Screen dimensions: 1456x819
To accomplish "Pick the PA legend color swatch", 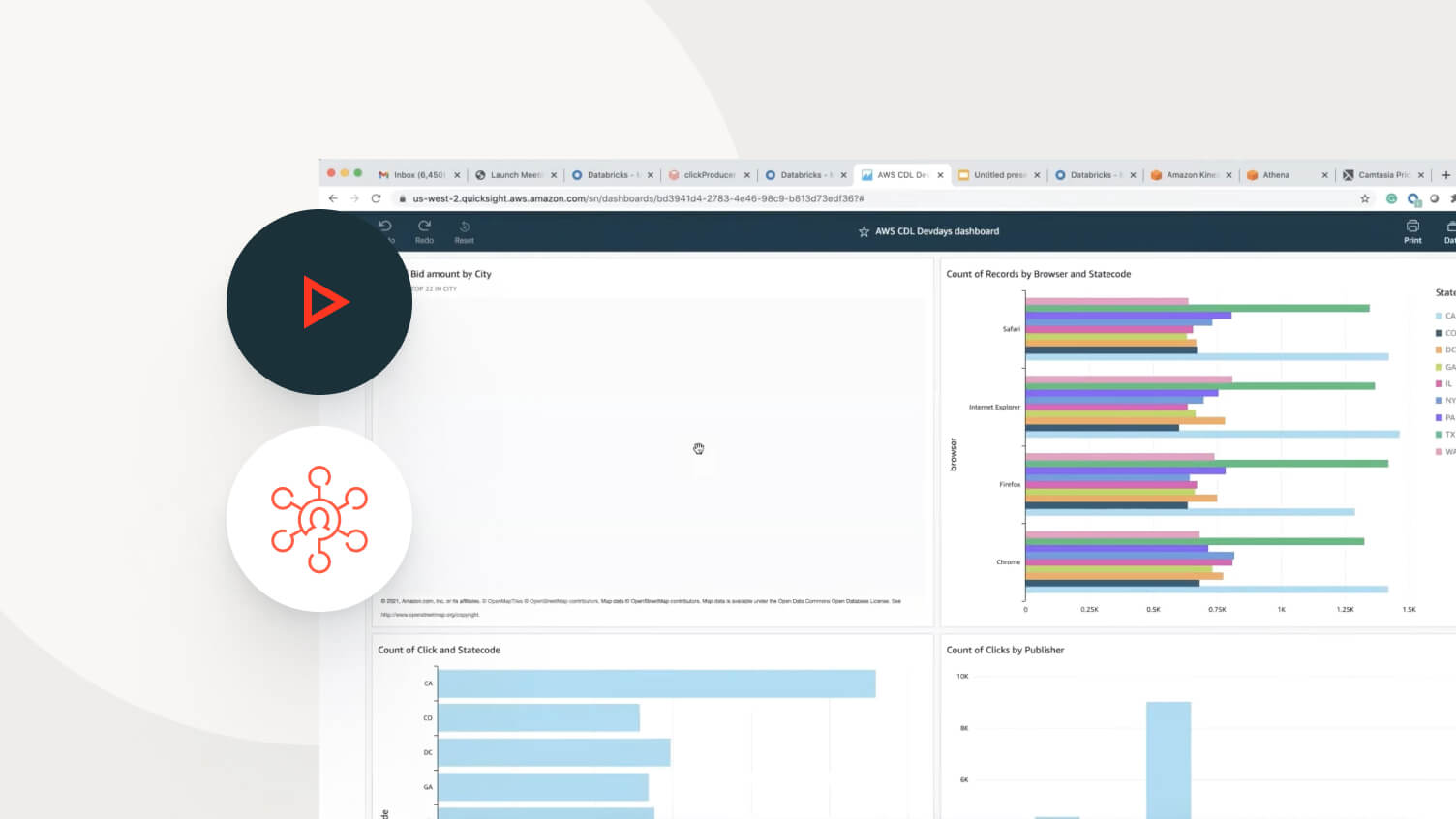I will tap(1439, 418).
